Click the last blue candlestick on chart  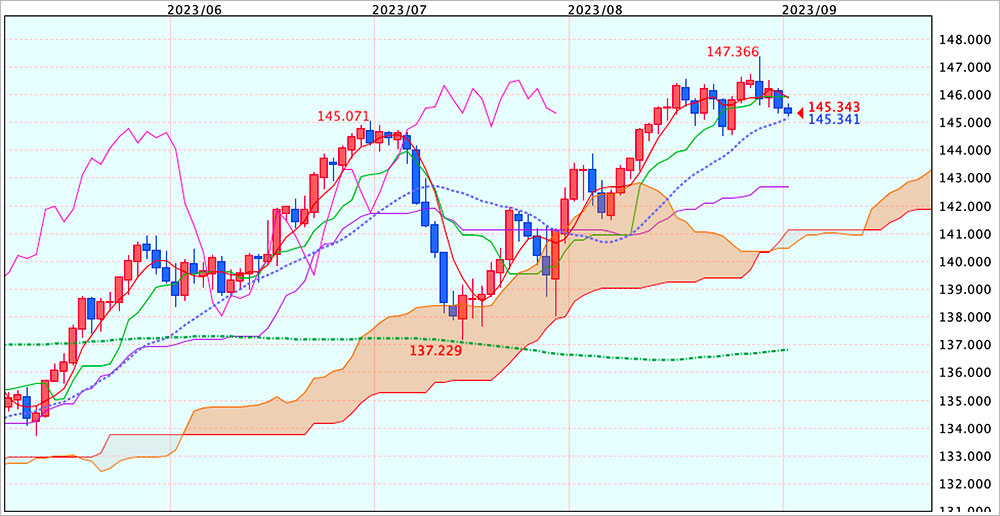point(788,110)
